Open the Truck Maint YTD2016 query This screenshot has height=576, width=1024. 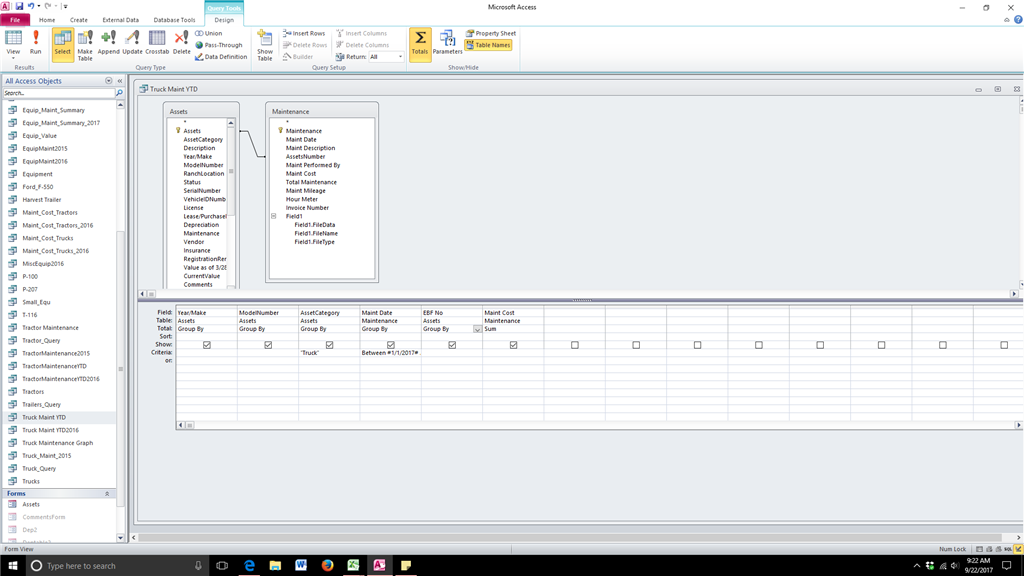50,430
